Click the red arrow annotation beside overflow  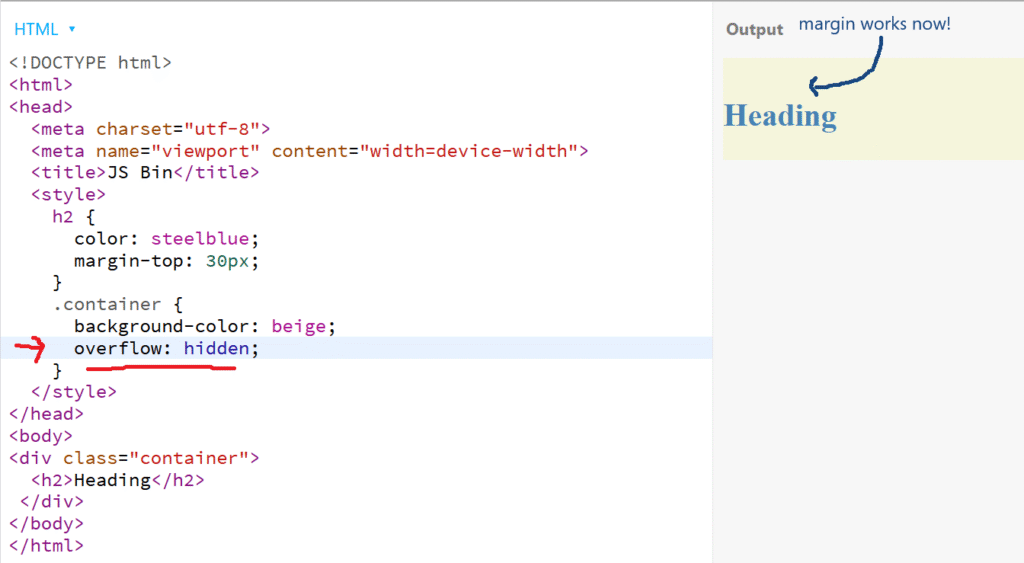tap(31, 350)
